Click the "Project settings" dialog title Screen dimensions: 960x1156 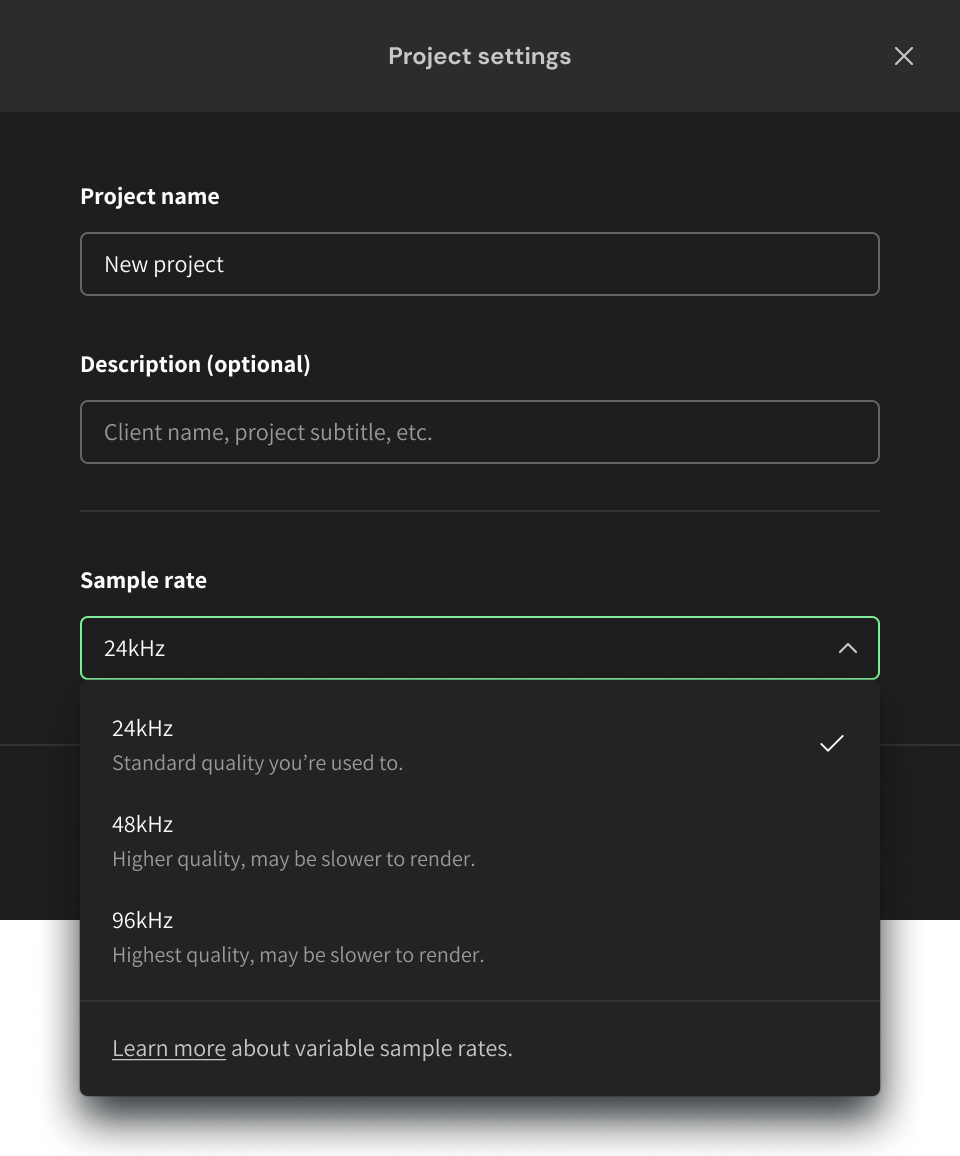[480, 56]
